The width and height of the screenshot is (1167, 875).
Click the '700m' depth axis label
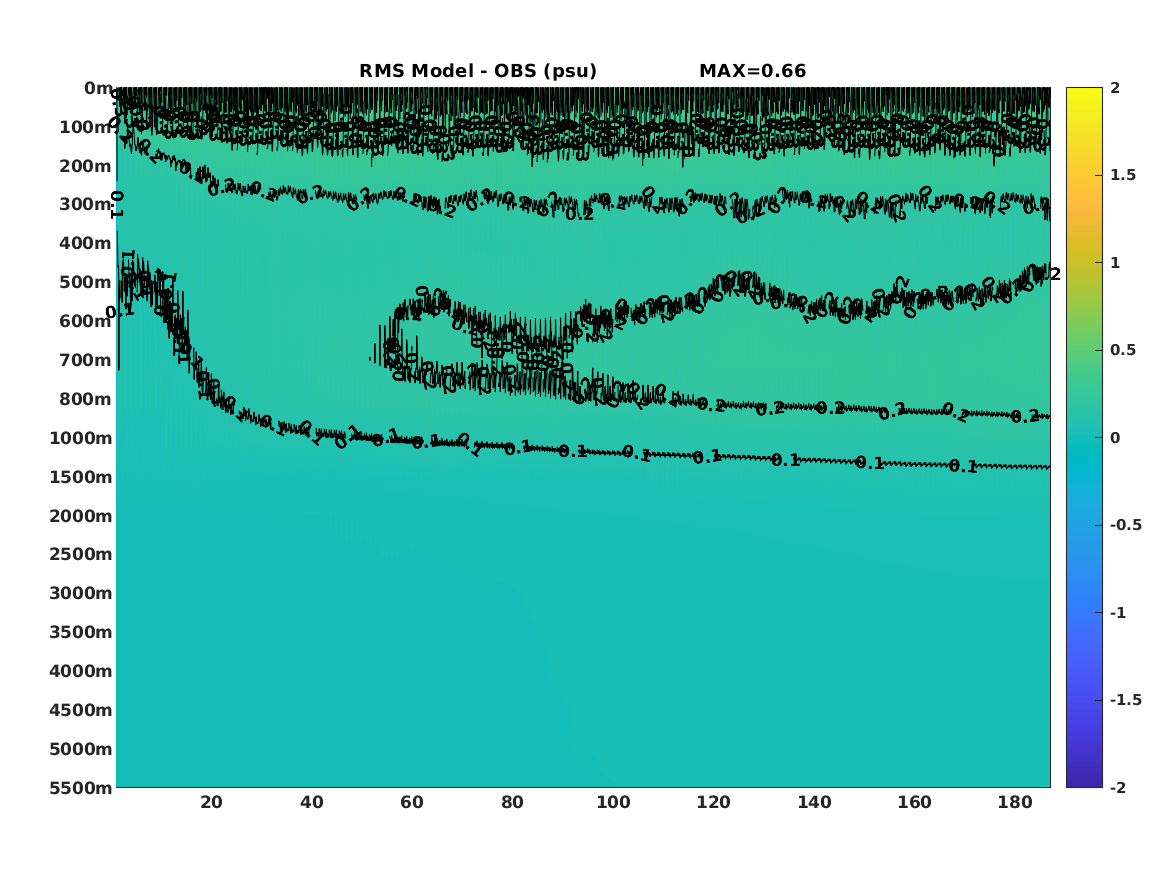coord(86,360)
